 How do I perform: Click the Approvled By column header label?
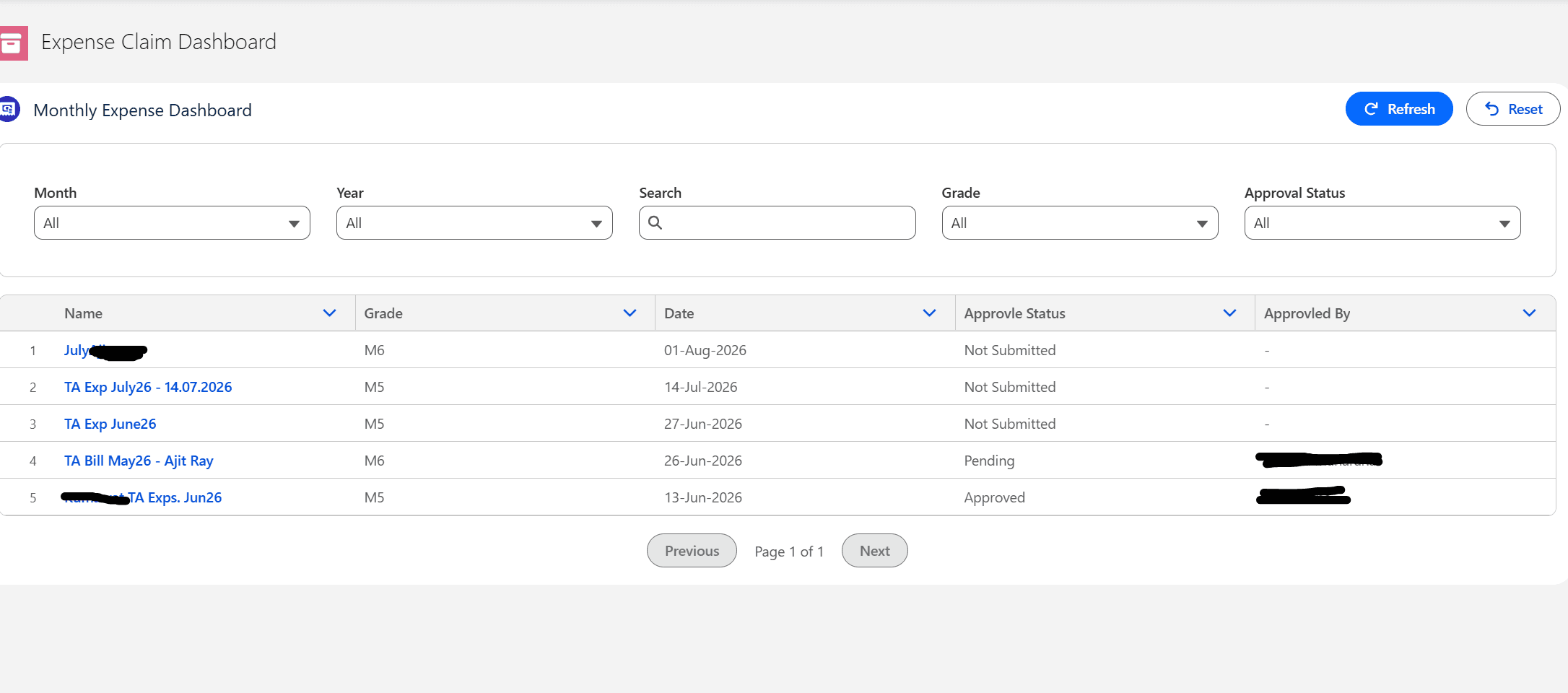coord(1307,313)
